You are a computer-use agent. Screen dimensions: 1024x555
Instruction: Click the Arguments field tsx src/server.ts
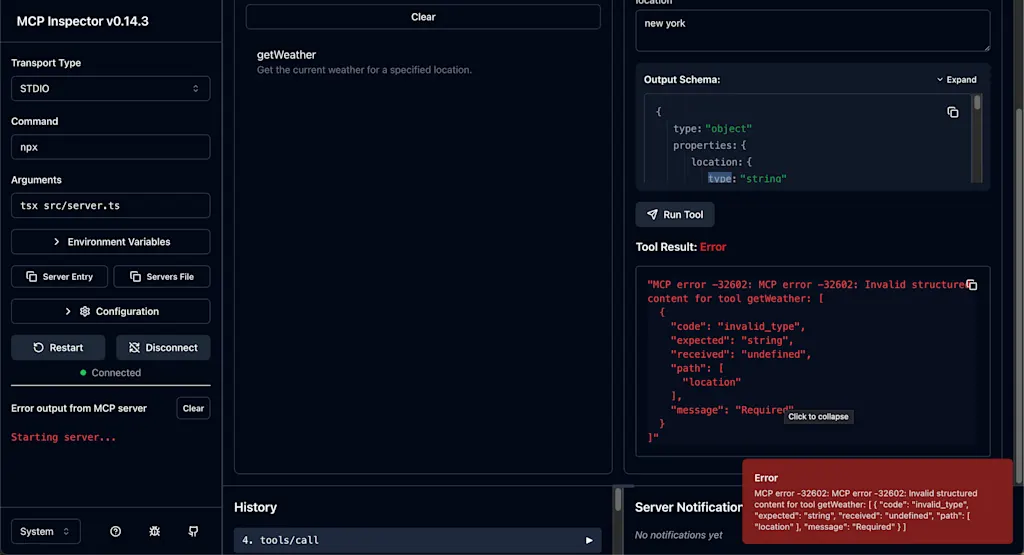point(110,206)
